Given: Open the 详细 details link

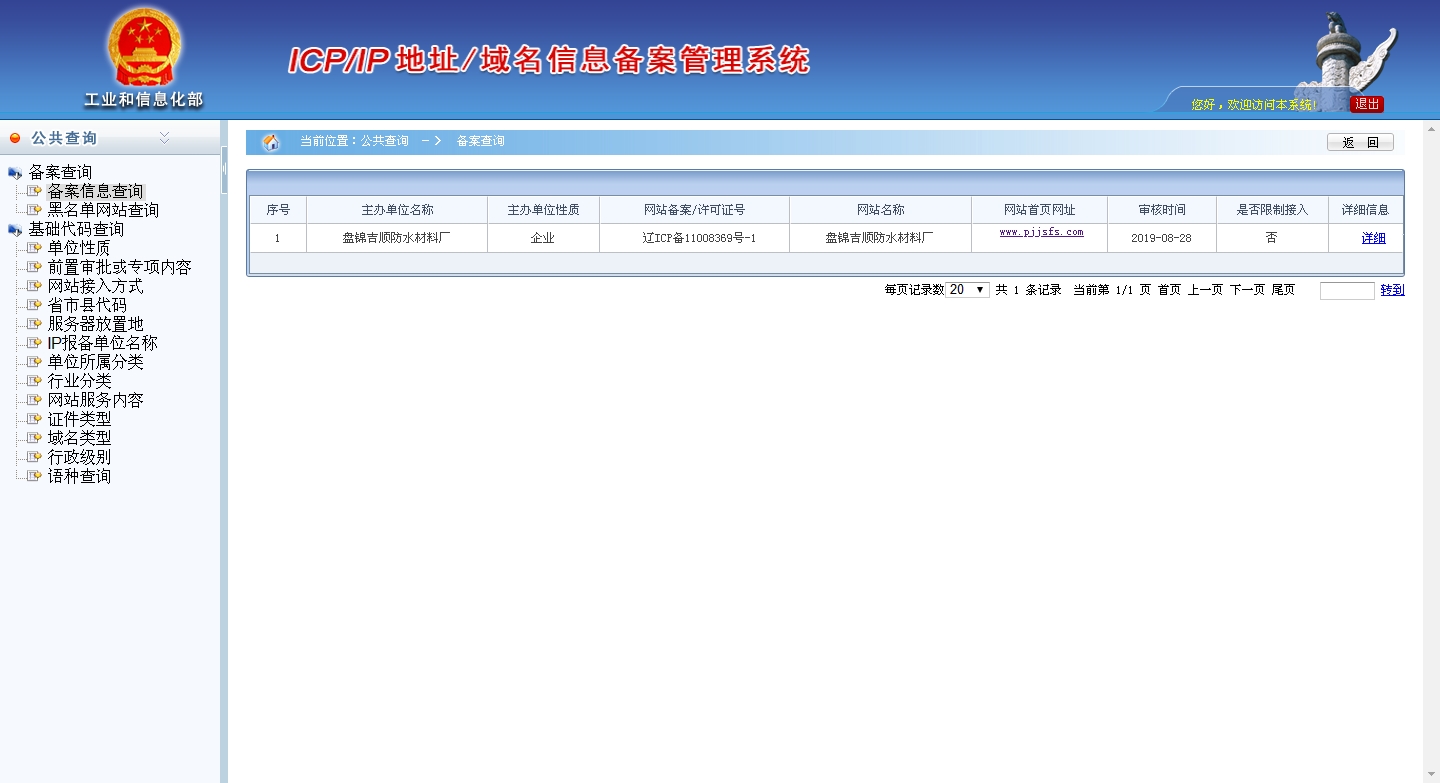Looking at the screenshot, I should click(x=1373, y=238).
